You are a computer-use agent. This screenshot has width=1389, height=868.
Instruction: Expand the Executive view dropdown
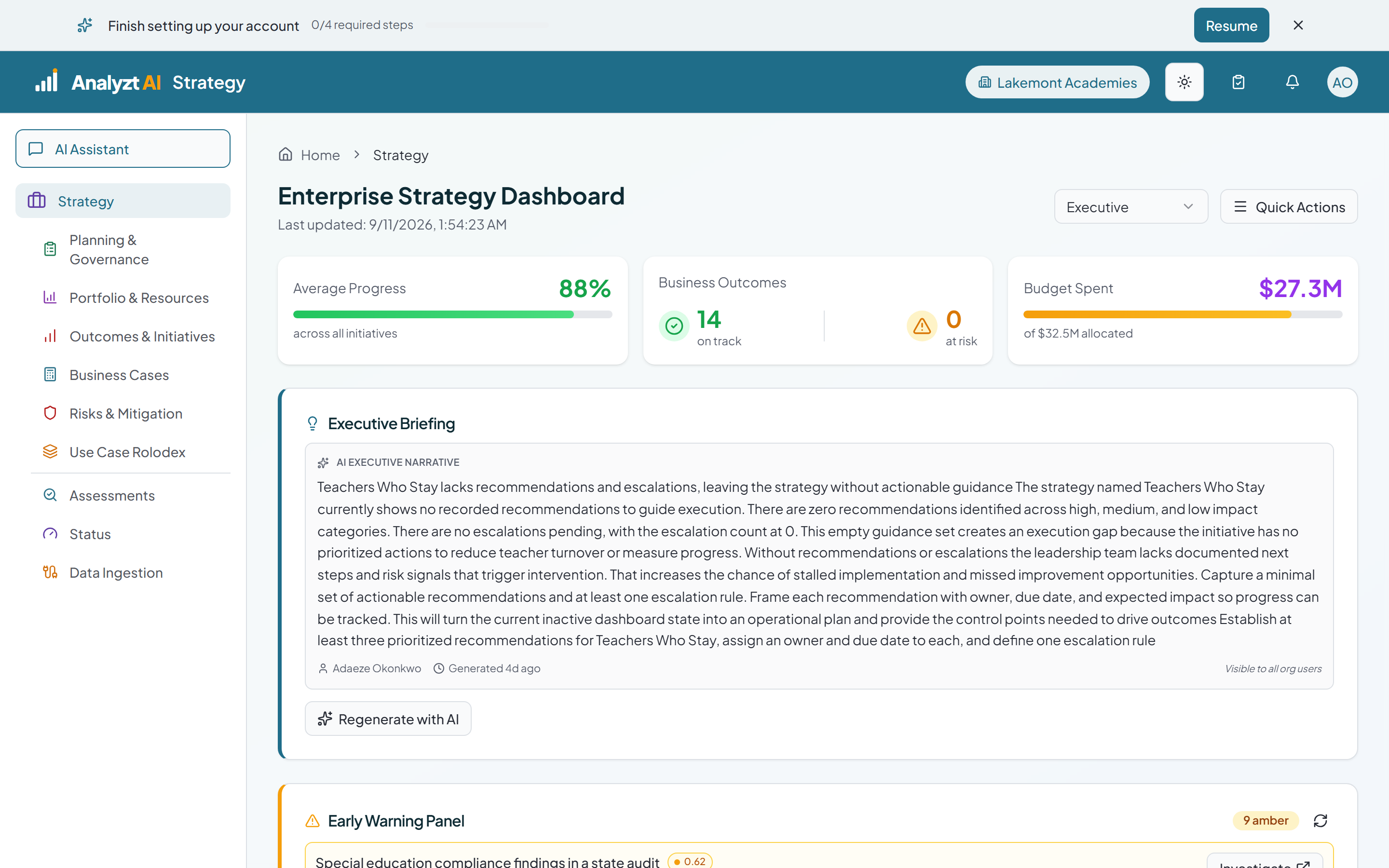(1130, 207)
